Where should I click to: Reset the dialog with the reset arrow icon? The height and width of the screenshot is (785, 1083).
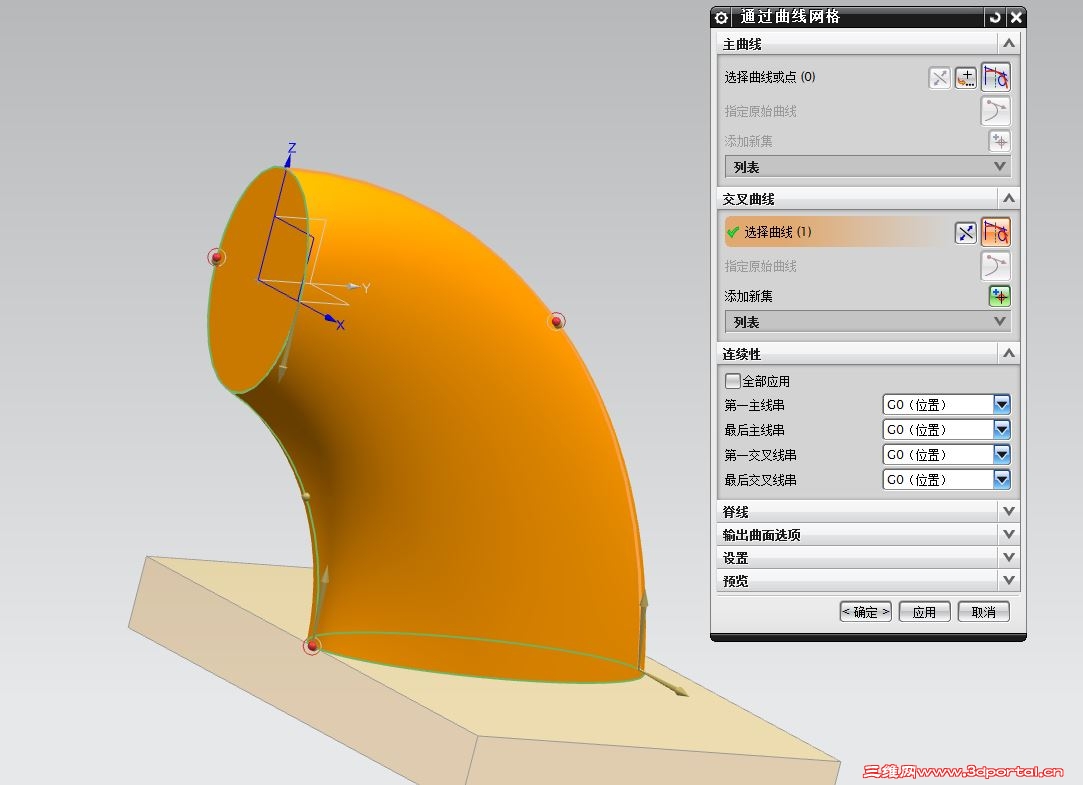pyautogui.click(x=995, y=17)
